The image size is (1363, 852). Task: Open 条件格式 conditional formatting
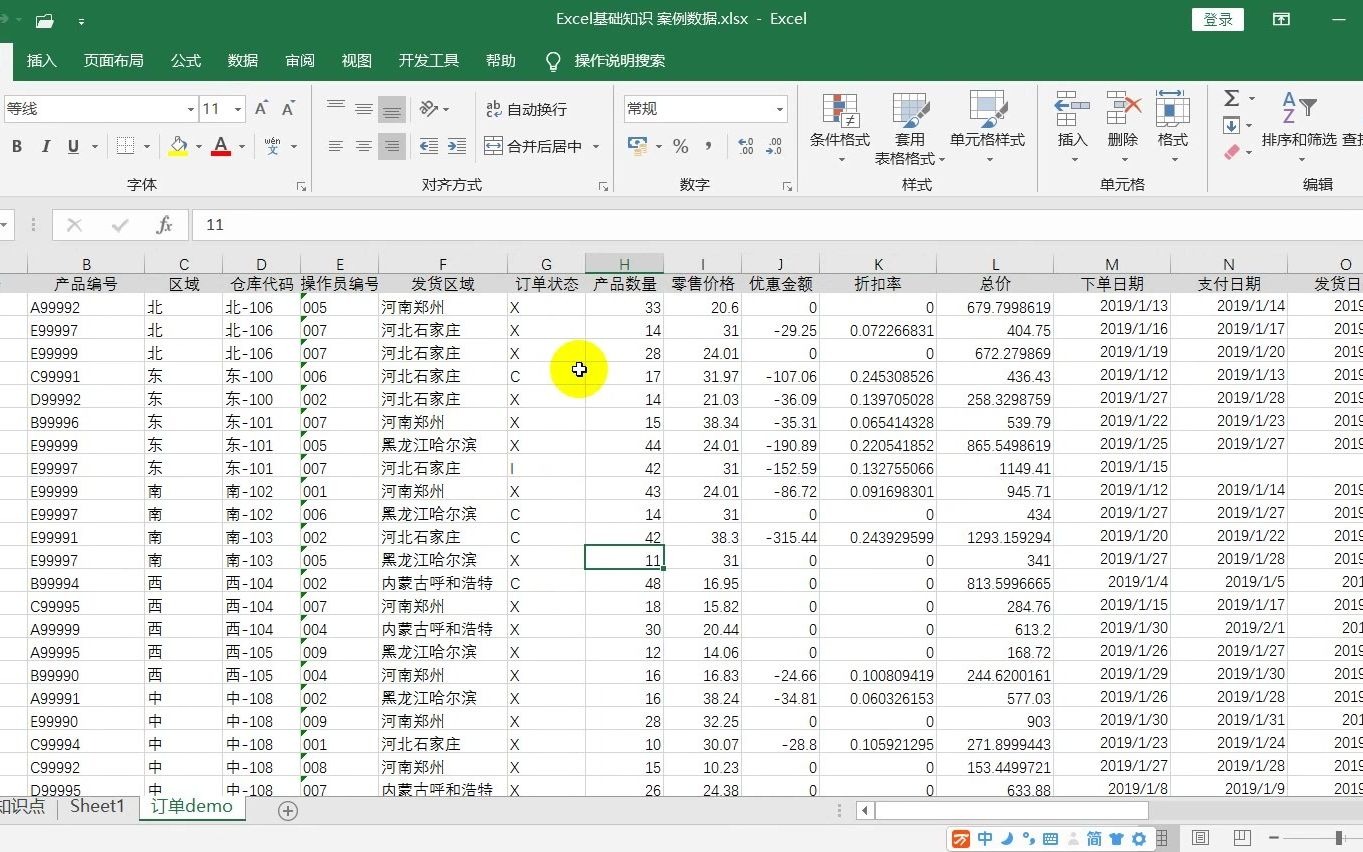(x=840, y=129)
